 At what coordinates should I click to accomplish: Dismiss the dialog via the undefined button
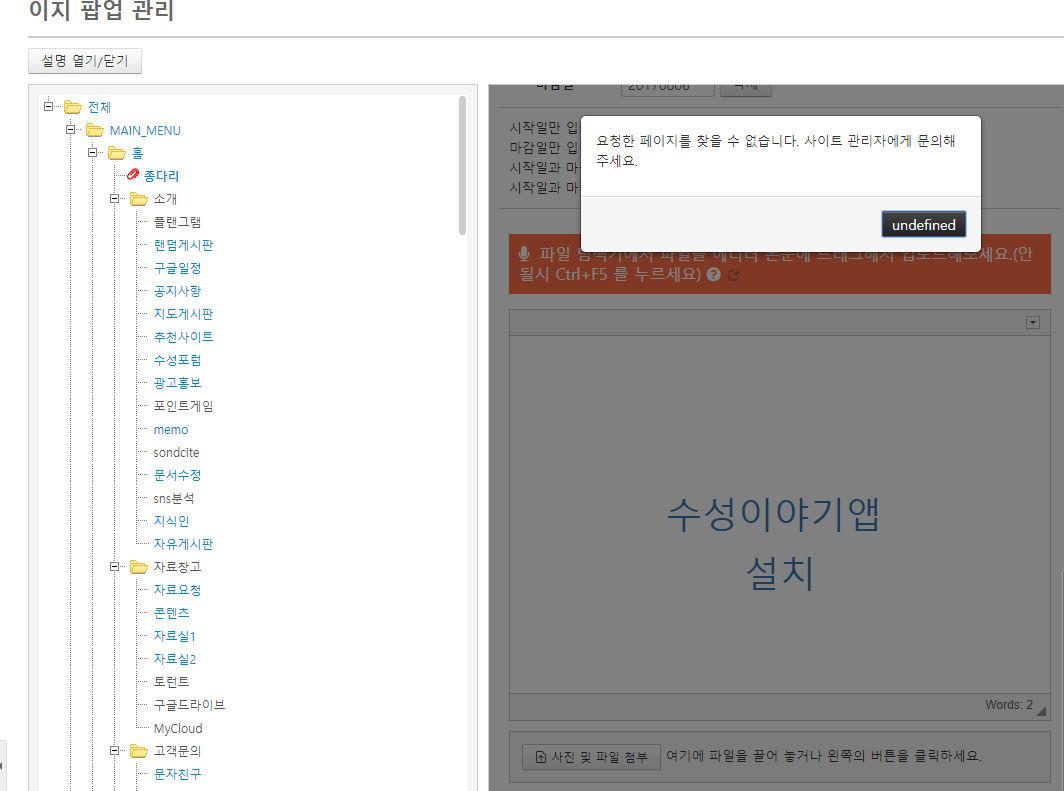click(923, 224)
